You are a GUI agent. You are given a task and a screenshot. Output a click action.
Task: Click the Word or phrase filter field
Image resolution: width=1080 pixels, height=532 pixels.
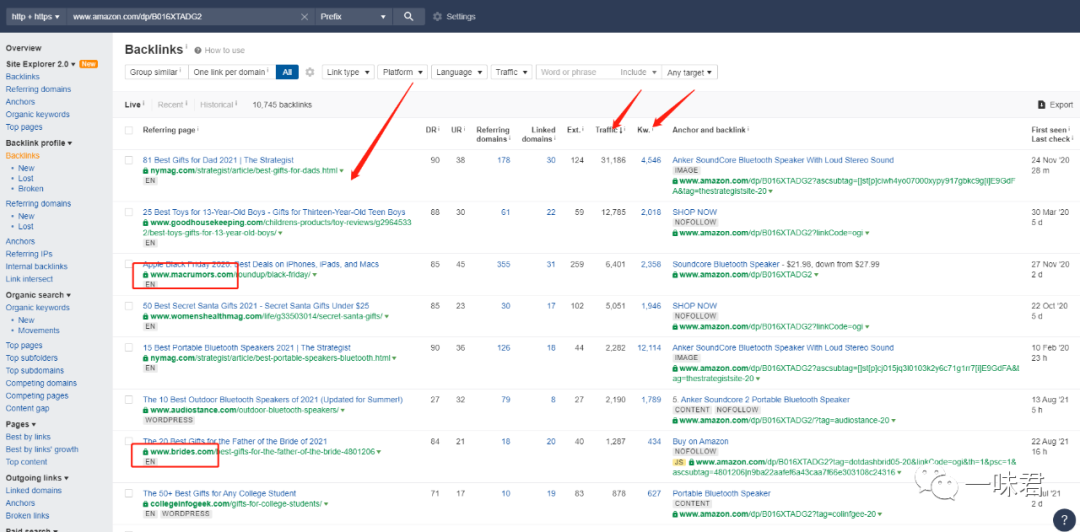point(576,72)
